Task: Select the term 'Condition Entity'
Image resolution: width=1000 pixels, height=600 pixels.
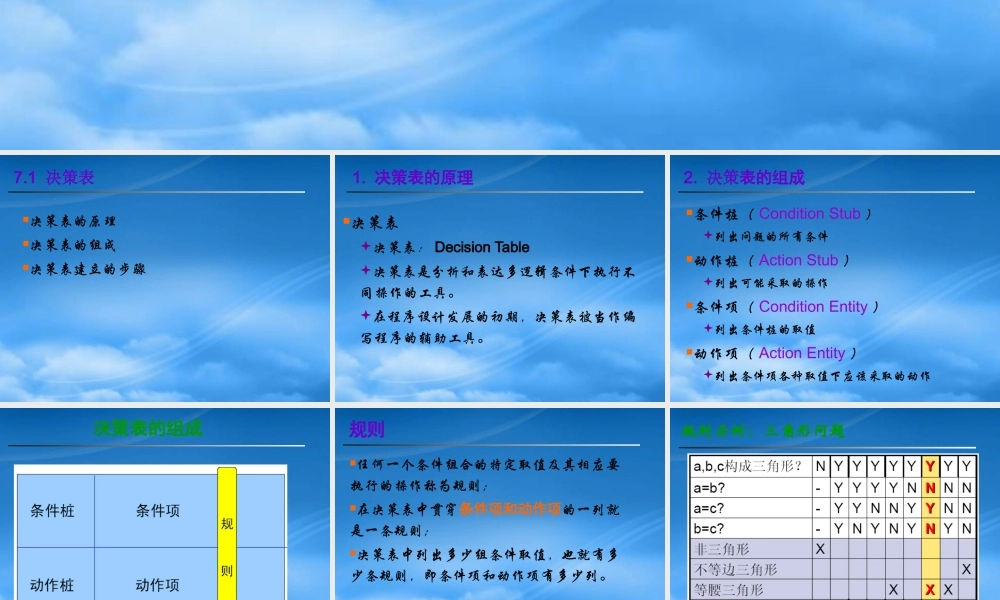Action: click(813, 307)
